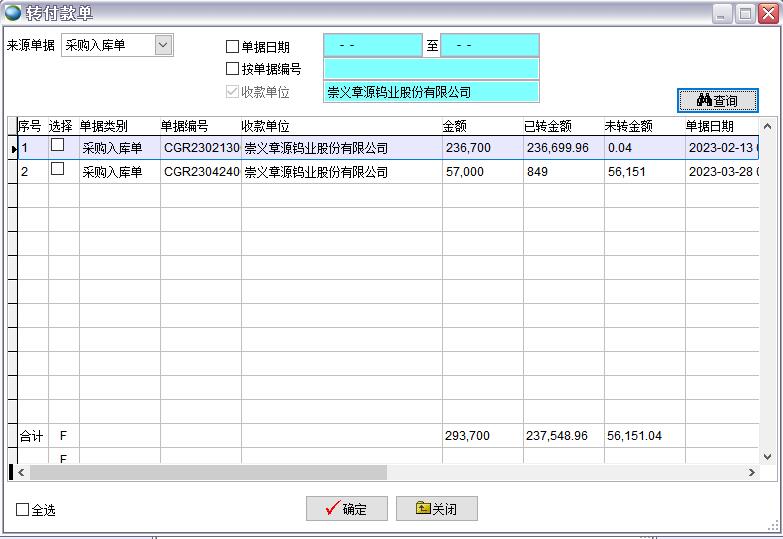The height and width of the screenshot is (539, 783).
Task: Tick the selection box for row 2
Action: point(58,170)
